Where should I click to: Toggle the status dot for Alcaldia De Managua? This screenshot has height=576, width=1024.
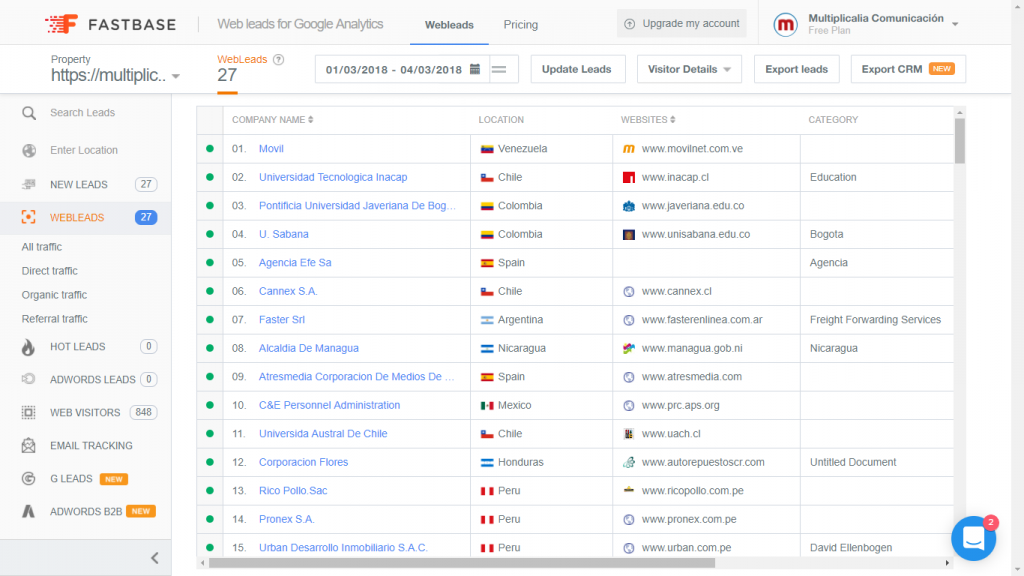click(210, 348)
